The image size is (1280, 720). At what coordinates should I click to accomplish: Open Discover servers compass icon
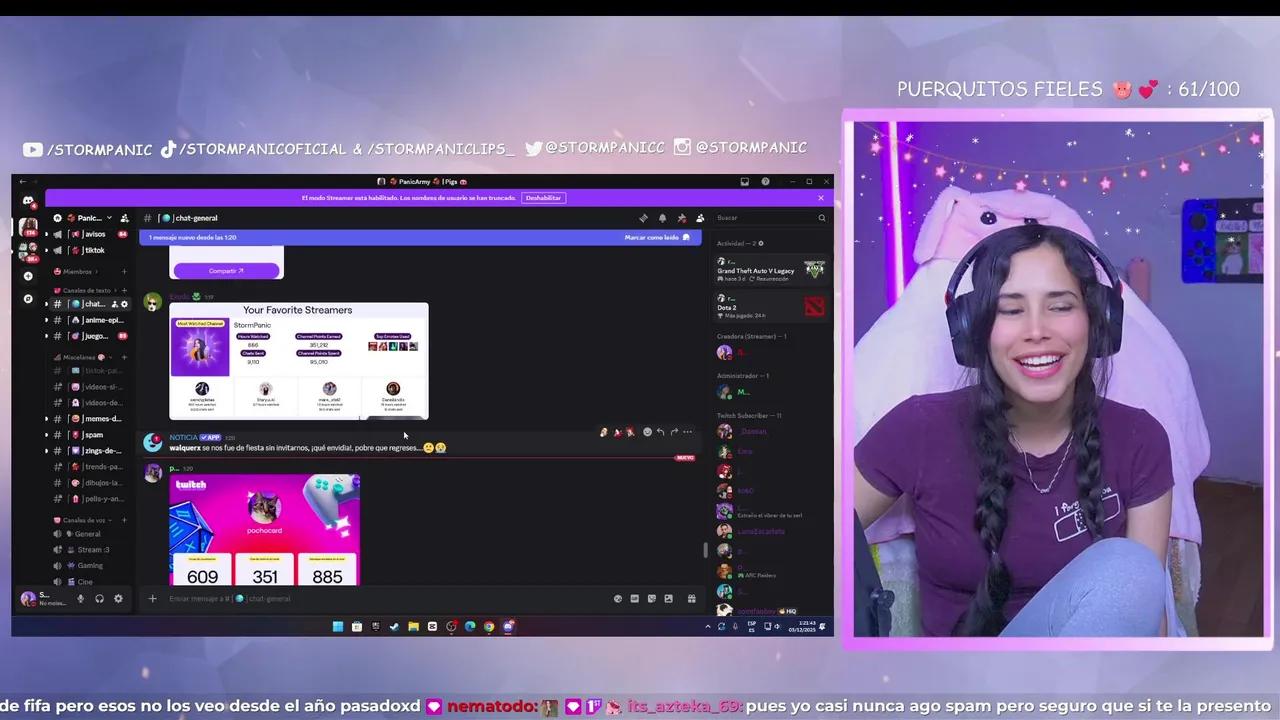point(28,299)
